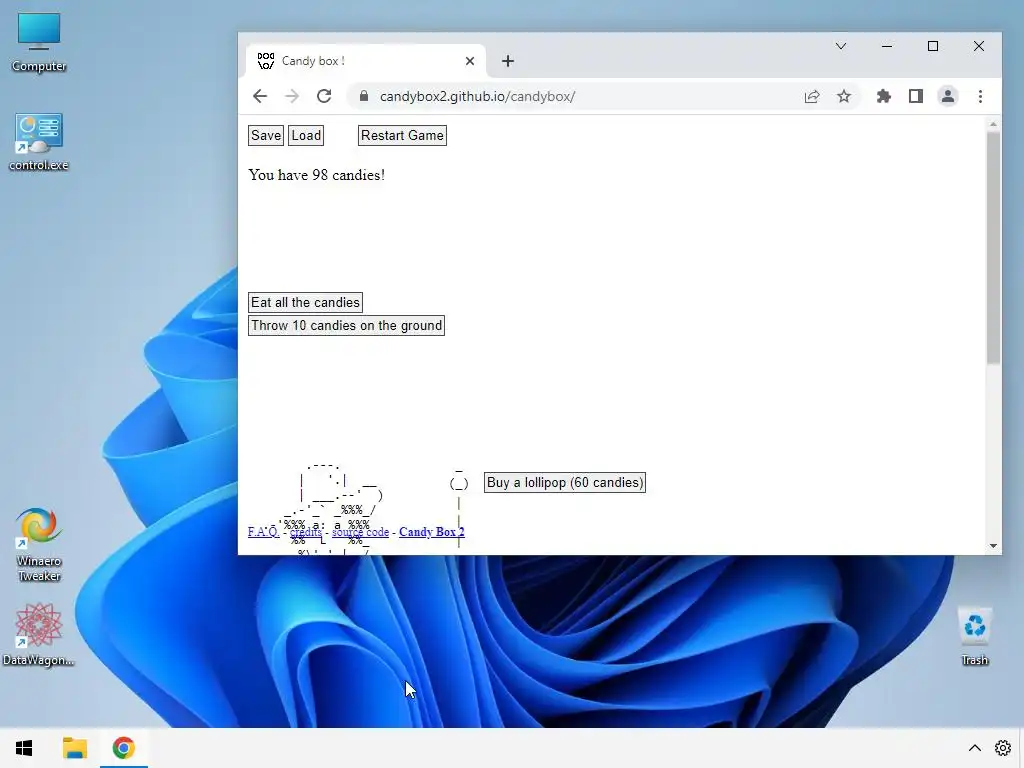Buy a lollipop for 60 candies
Screen dimensions: 1024x768
(565, 483)
